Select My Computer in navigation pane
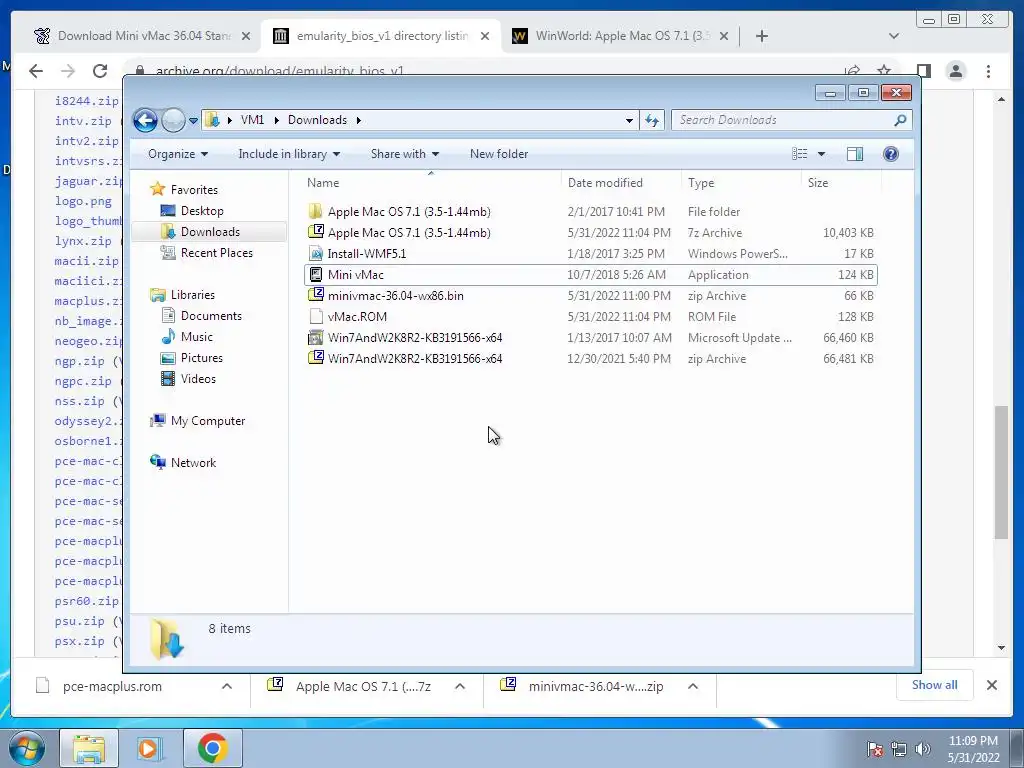This screenshot has width=1024, height=768. tap(208, 421)
